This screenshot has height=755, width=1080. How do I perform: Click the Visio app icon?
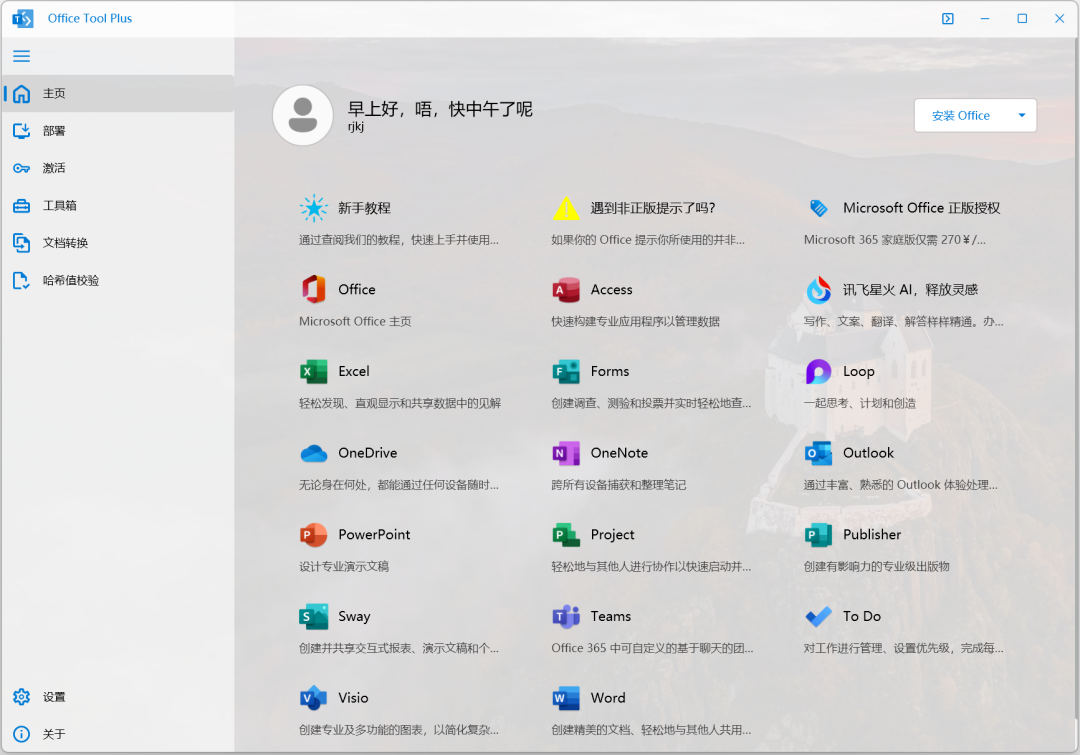(314, 698)
